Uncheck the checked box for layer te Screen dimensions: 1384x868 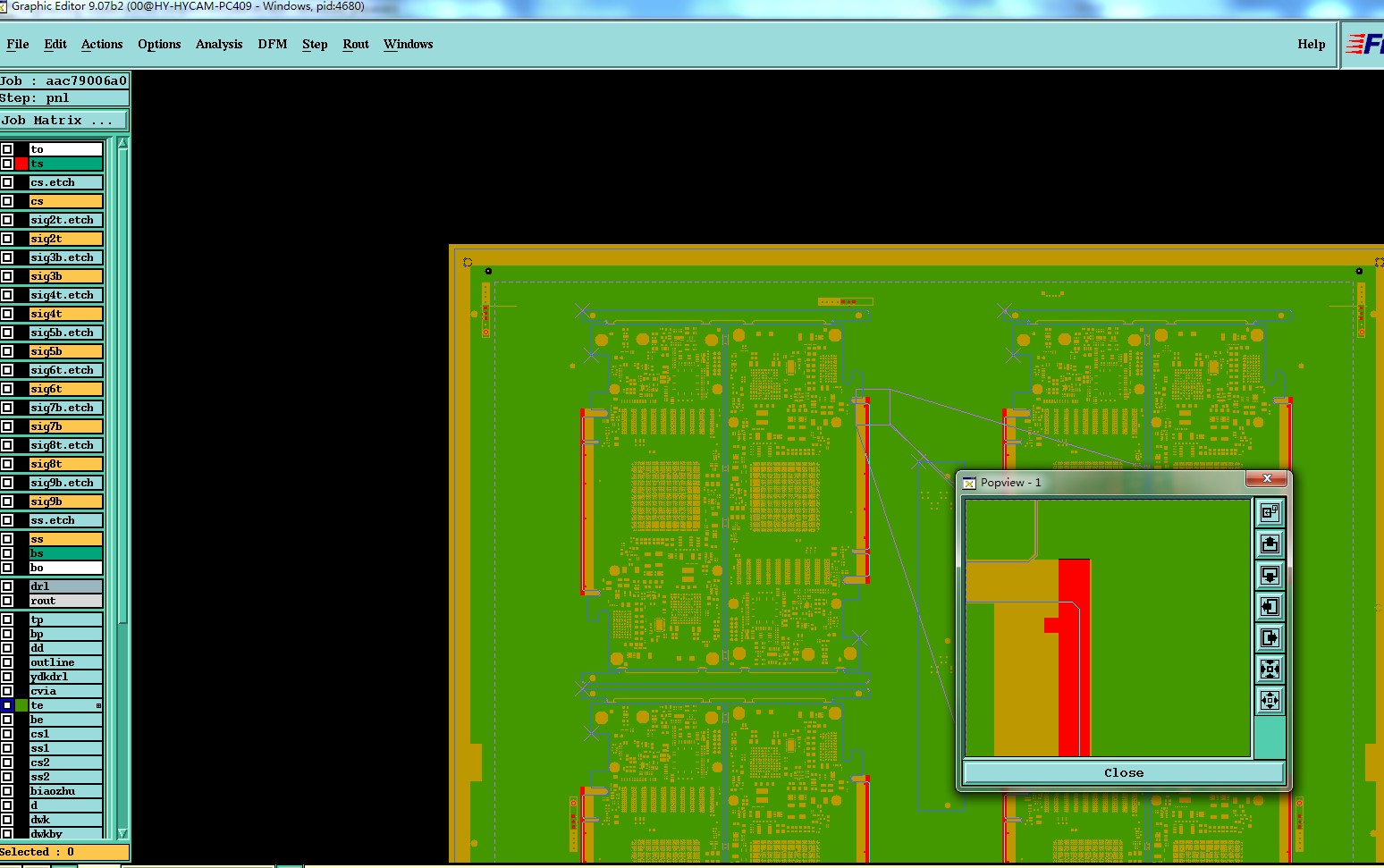pos(7,705)
